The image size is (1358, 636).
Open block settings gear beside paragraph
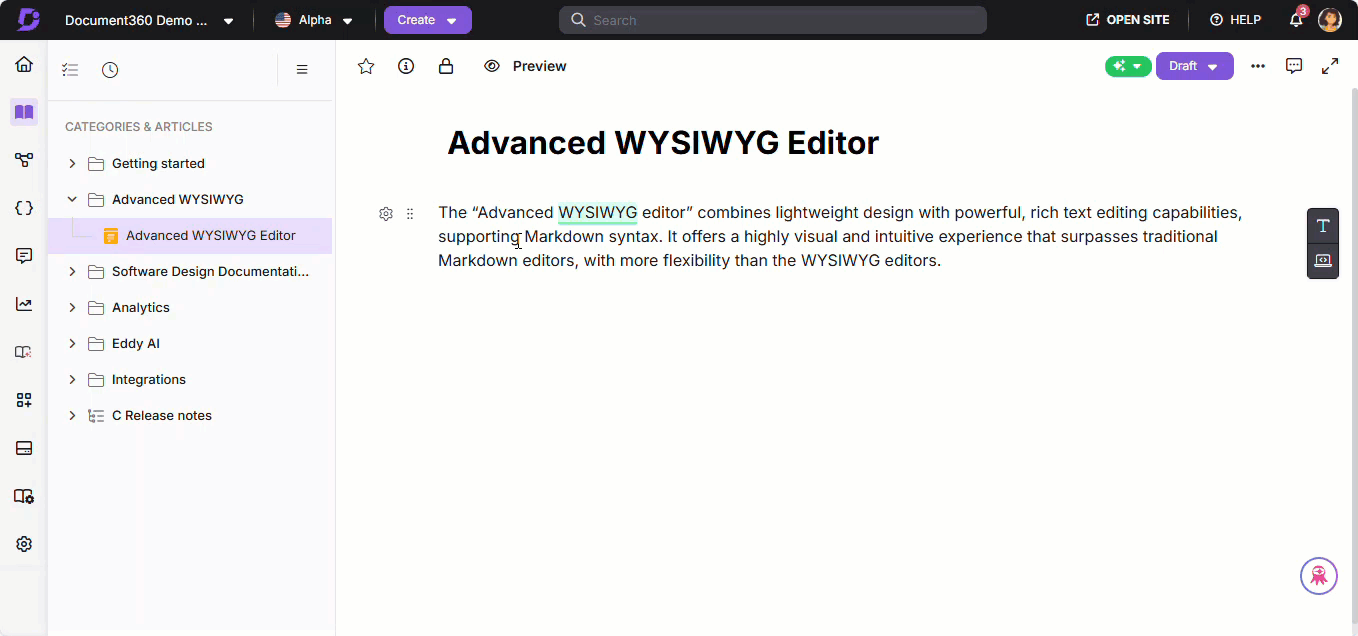coord(386,213)
